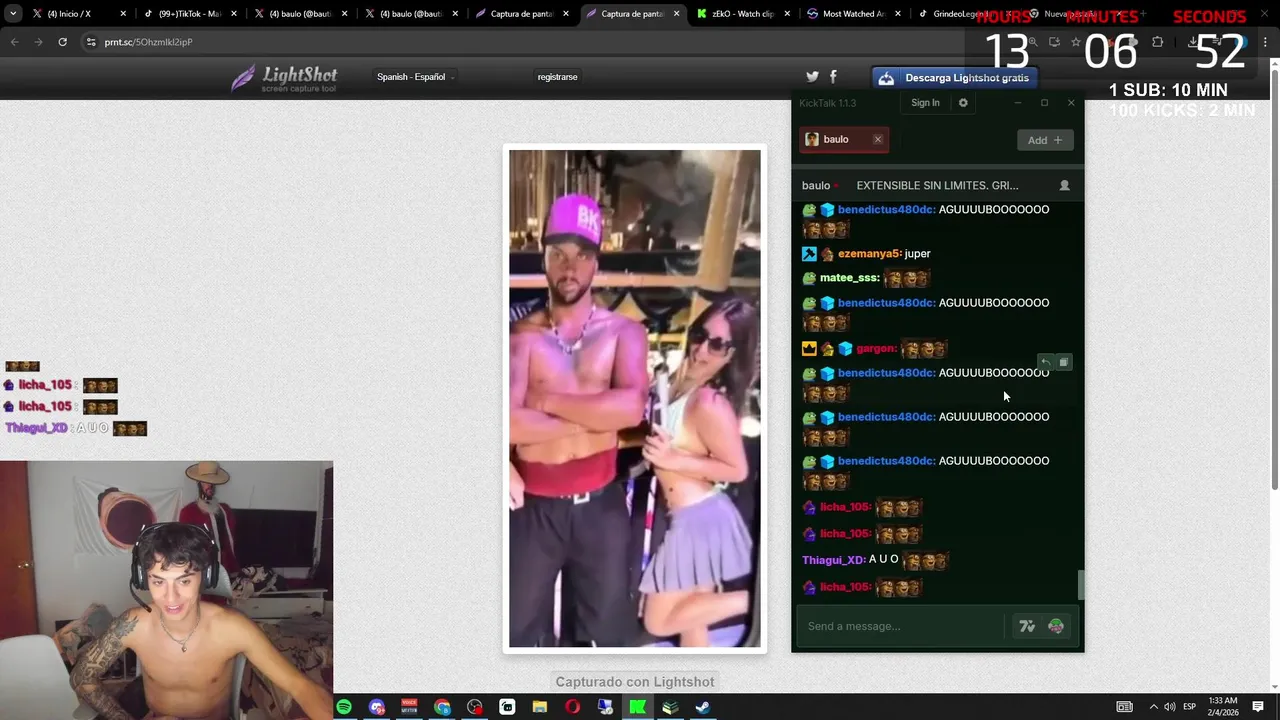1280x720 pixels.
Task: Open Chrome from the taskbar
Action: point(442,707)
